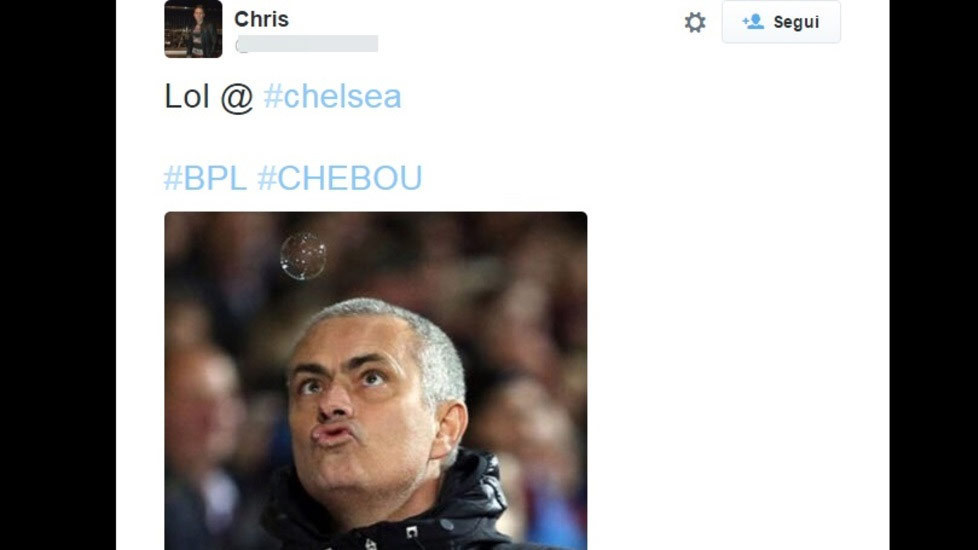The width and height of the screenshot is (978, 550).
Task: Open the #CHEBOU hashtag
Action: click(340, 178)
